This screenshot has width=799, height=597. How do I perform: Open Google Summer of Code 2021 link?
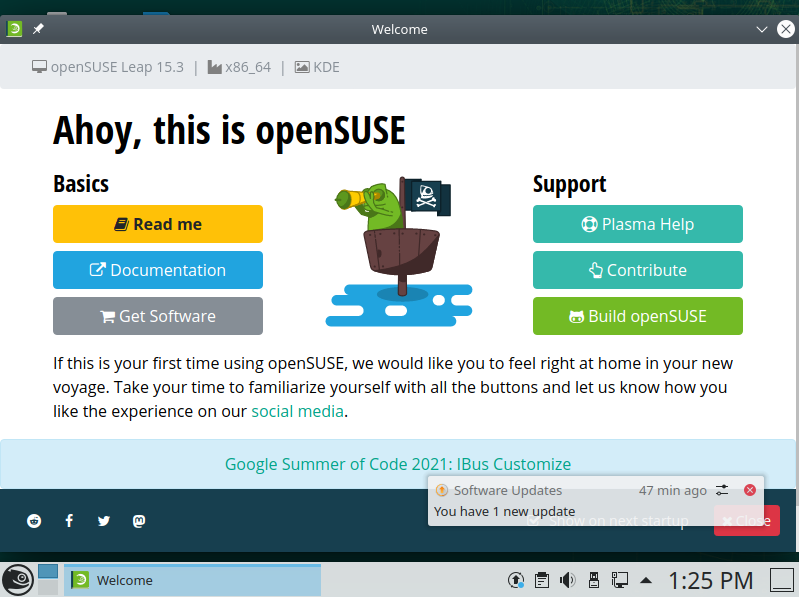tap(398, 464)
